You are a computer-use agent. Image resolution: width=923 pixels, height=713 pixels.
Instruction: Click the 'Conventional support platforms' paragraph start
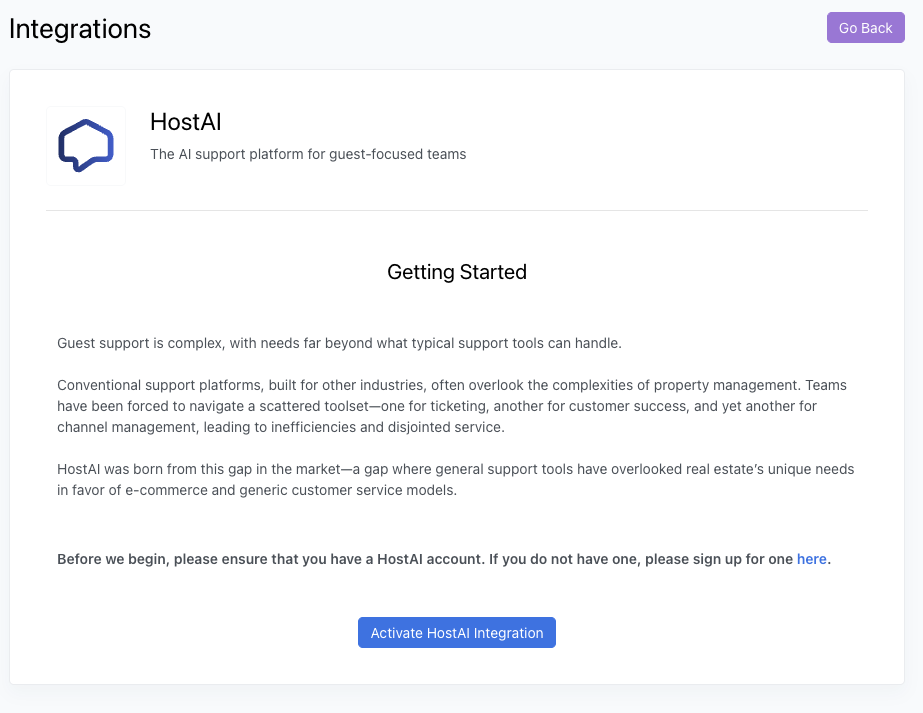point(160,385)
